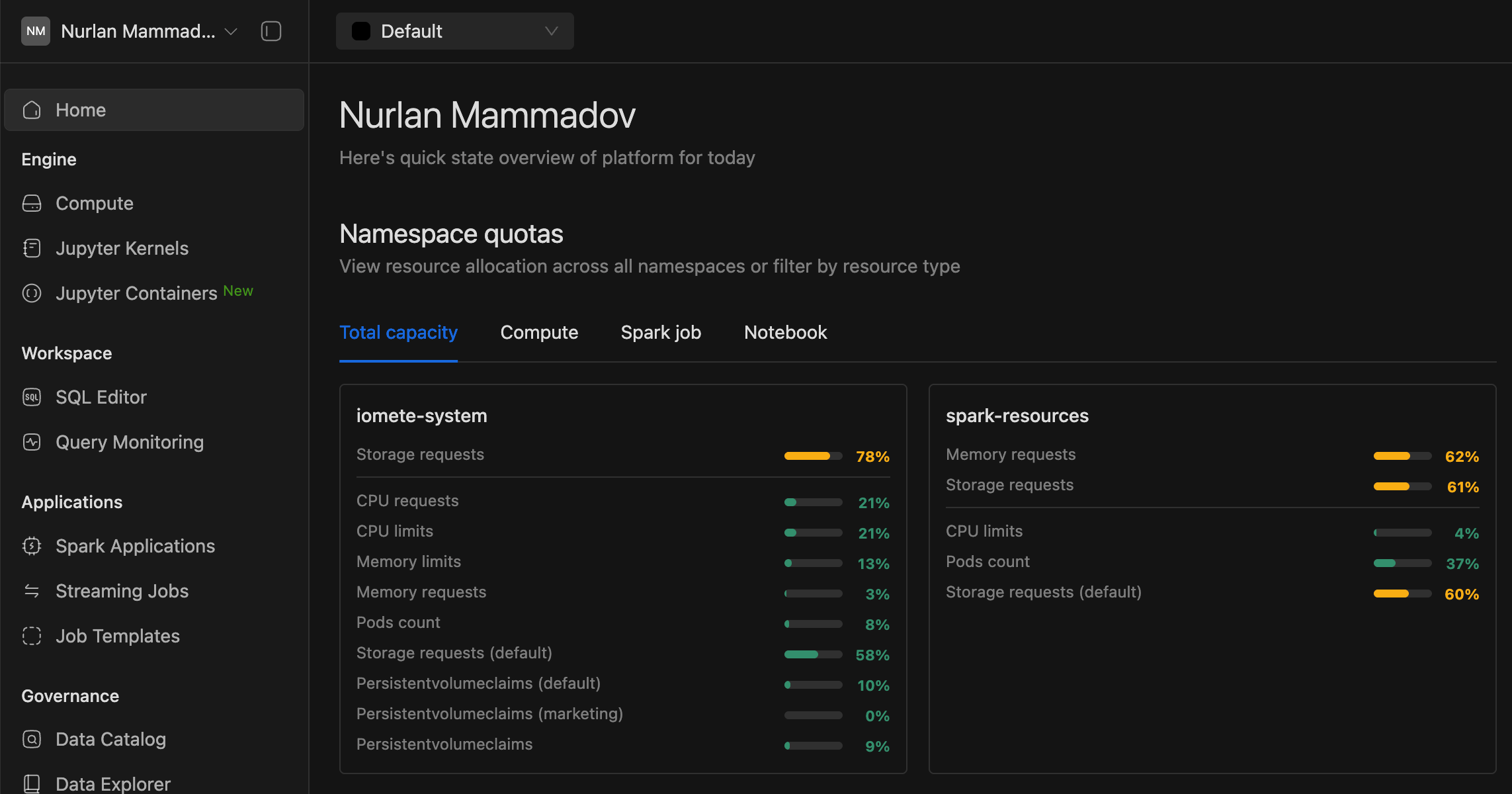Open Streaming Jobs using its icon
Image resolution: width=1512 pixels, height=794 pixels.
click(x=31, y=591)
